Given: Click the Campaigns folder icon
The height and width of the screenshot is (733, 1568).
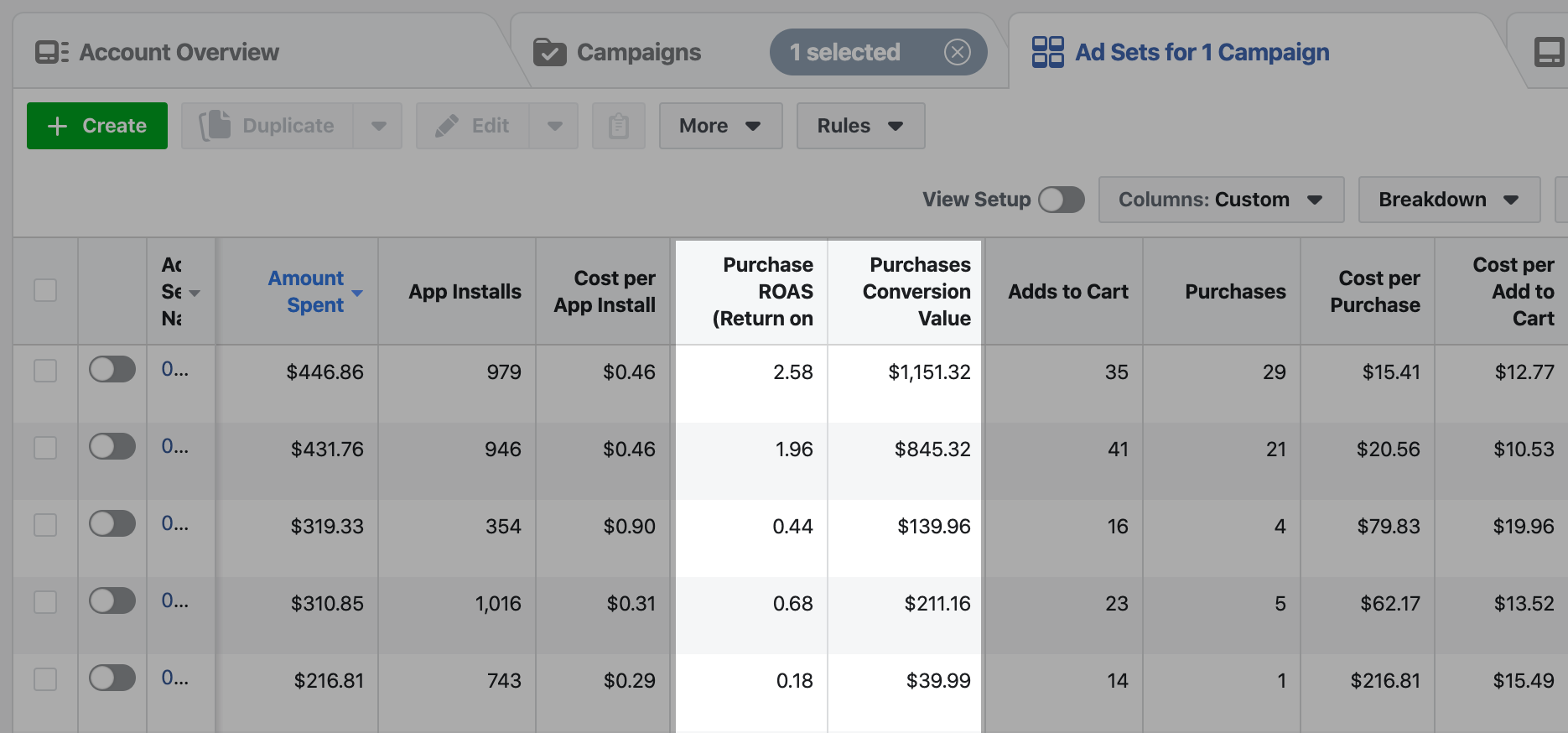Looking at the screenshot, I should tap(550, 52).
